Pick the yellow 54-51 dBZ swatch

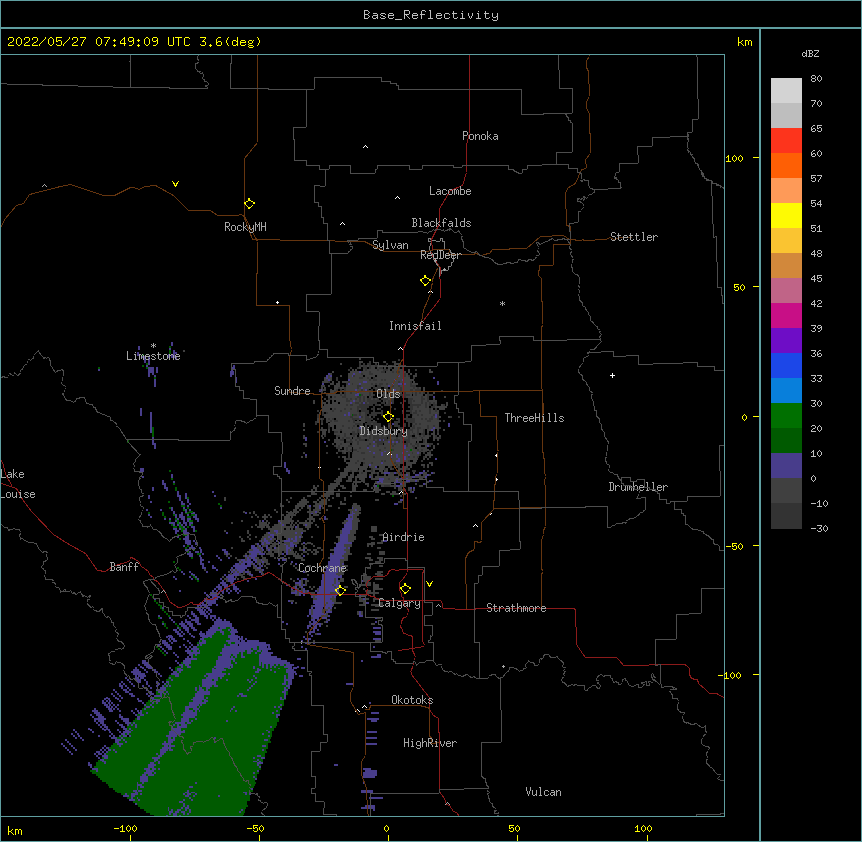point(786,215)
